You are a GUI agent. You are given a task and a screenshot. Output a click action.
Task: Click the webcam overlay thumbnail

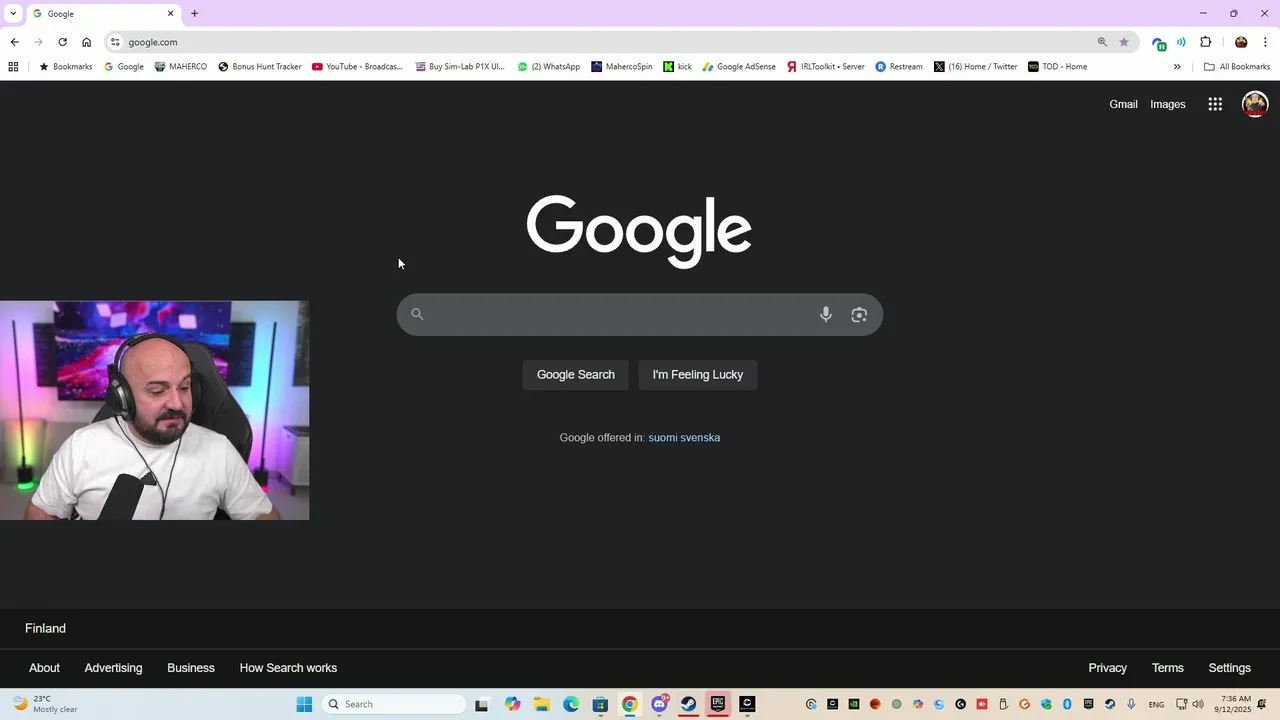(155, 410)
